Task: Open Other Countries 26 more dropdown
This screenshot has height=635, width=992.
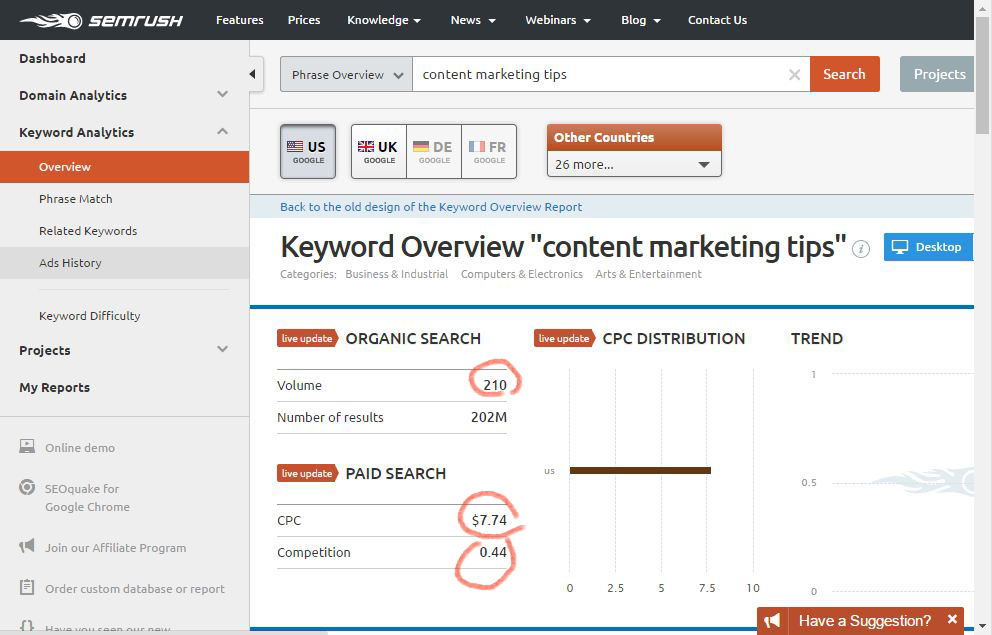Action: pos(633,165)
